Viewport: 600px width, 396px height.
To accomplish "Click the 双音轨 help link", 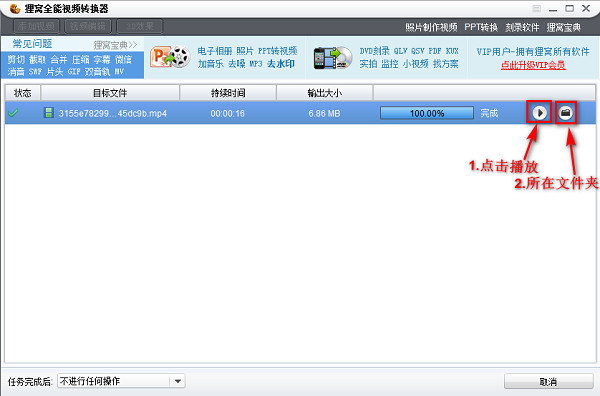I will point(98,72).
